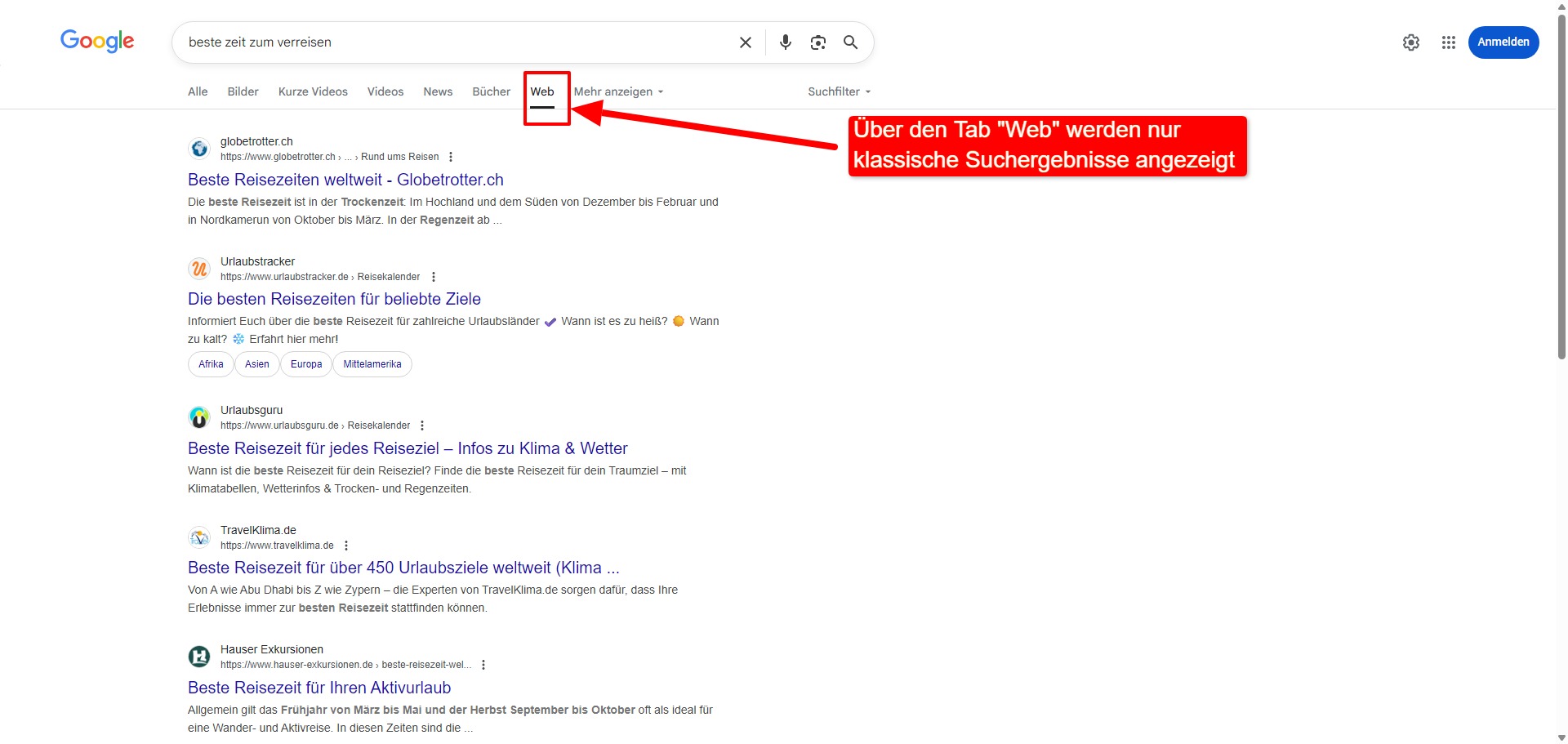Open more options for TravelKlima.de result
This screenshot has height=744, width=1568.
[346, 546]
